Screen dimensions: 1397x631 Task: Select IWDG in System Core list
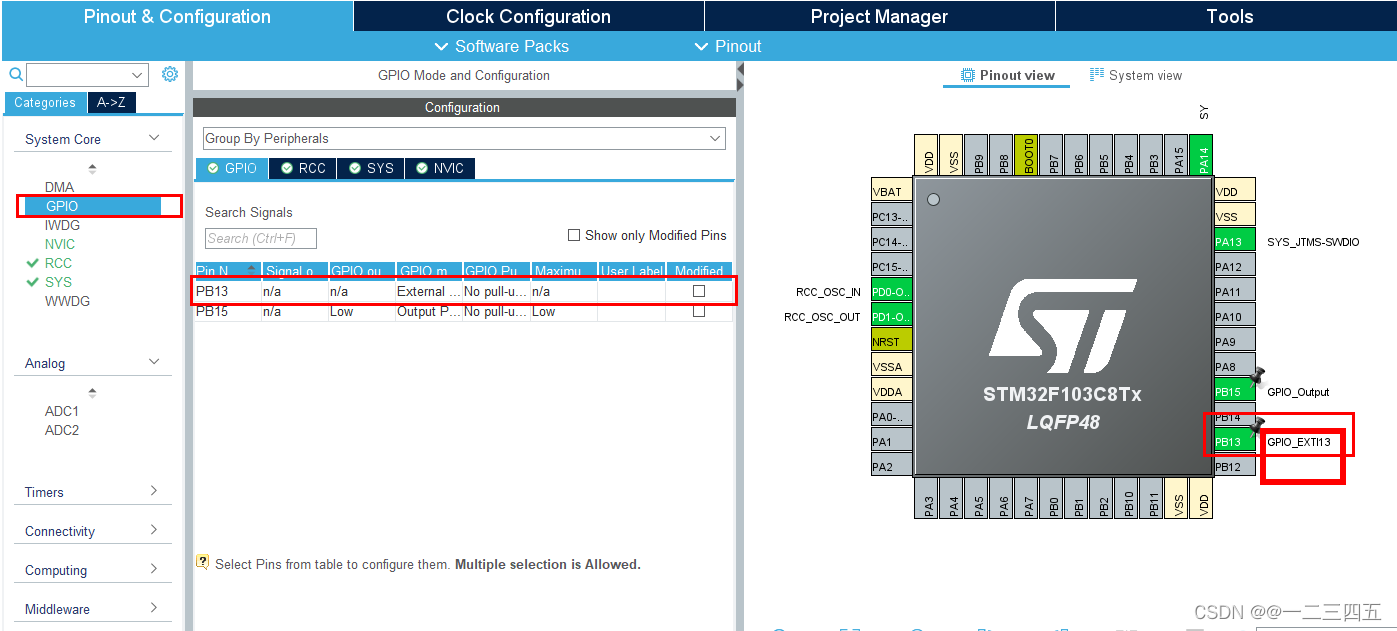[62, 225]
